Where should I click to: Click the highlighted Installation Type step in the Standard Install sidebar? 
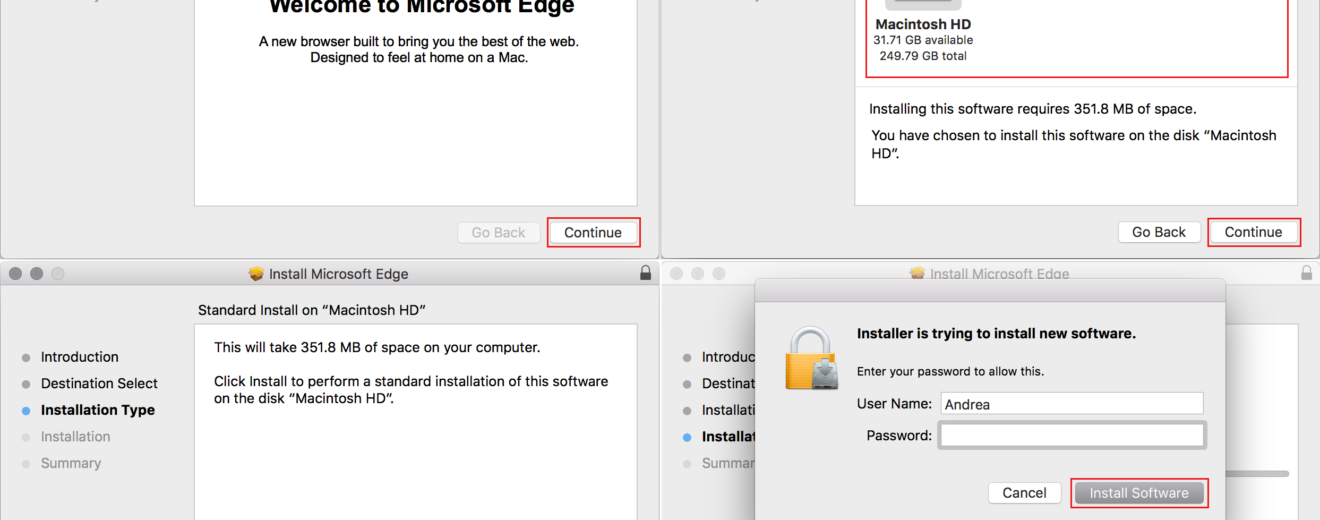(x=97, y=410)
